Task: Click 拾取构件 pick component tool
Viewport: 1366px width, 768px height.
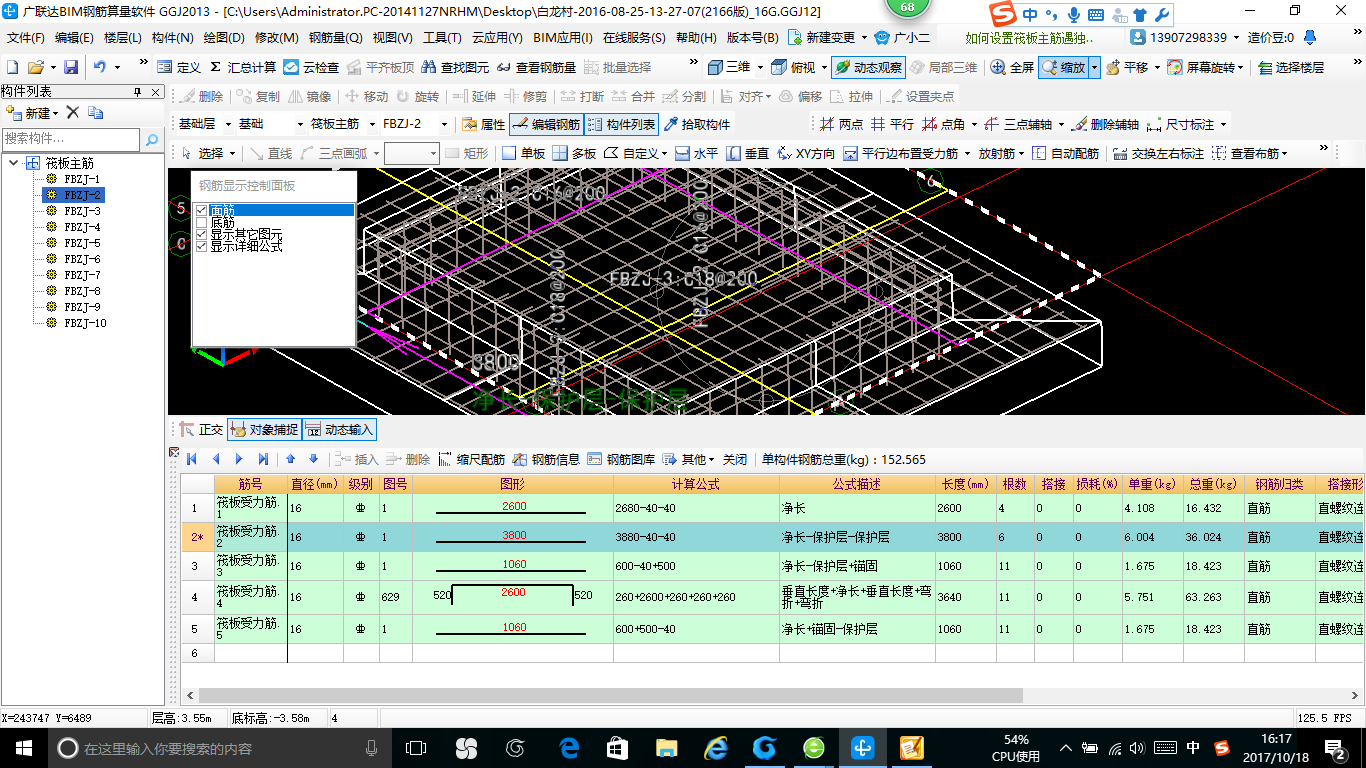Action: [x=697, y=125]
